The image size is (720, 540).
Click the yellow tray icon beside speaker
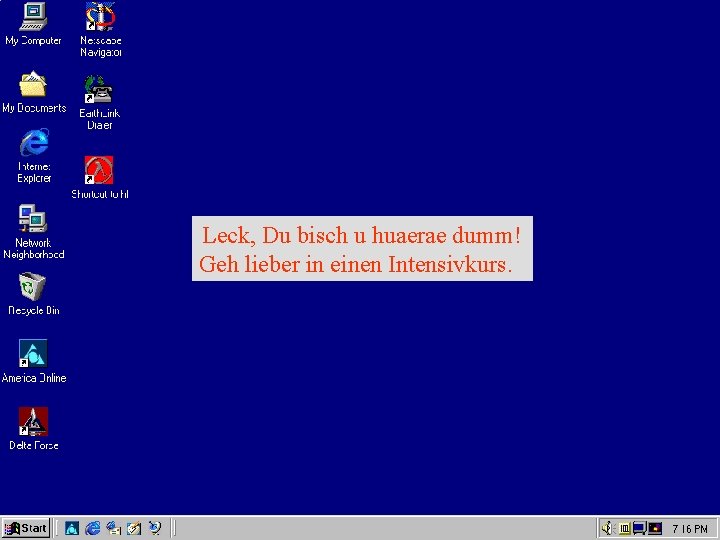click(x=624, y=529)
